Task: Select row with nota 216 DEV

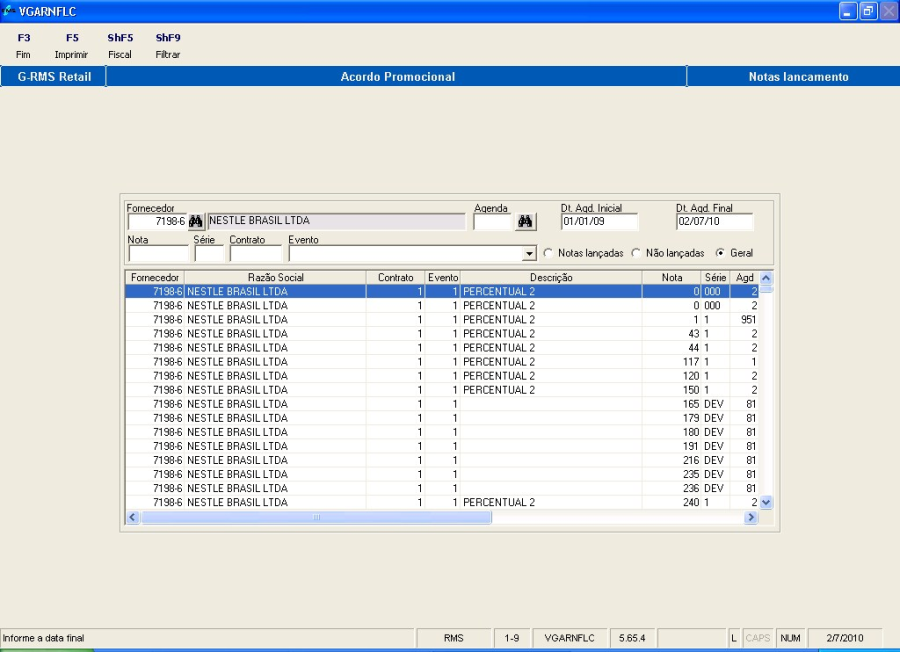Action: pos(442,460)
